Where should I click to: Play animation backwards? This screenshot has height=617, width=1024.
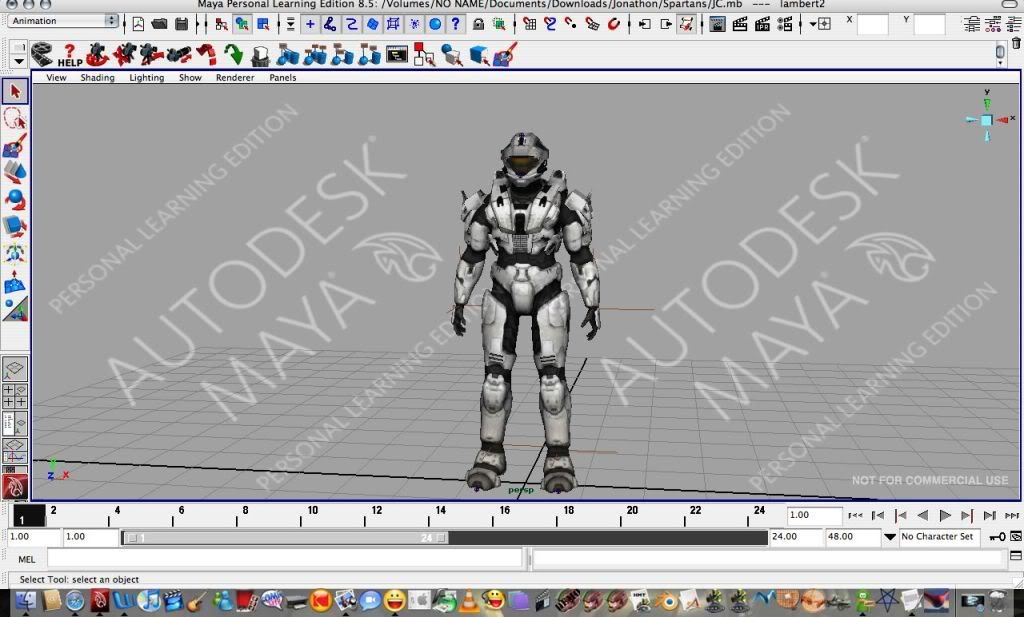[x=922, y=516]
